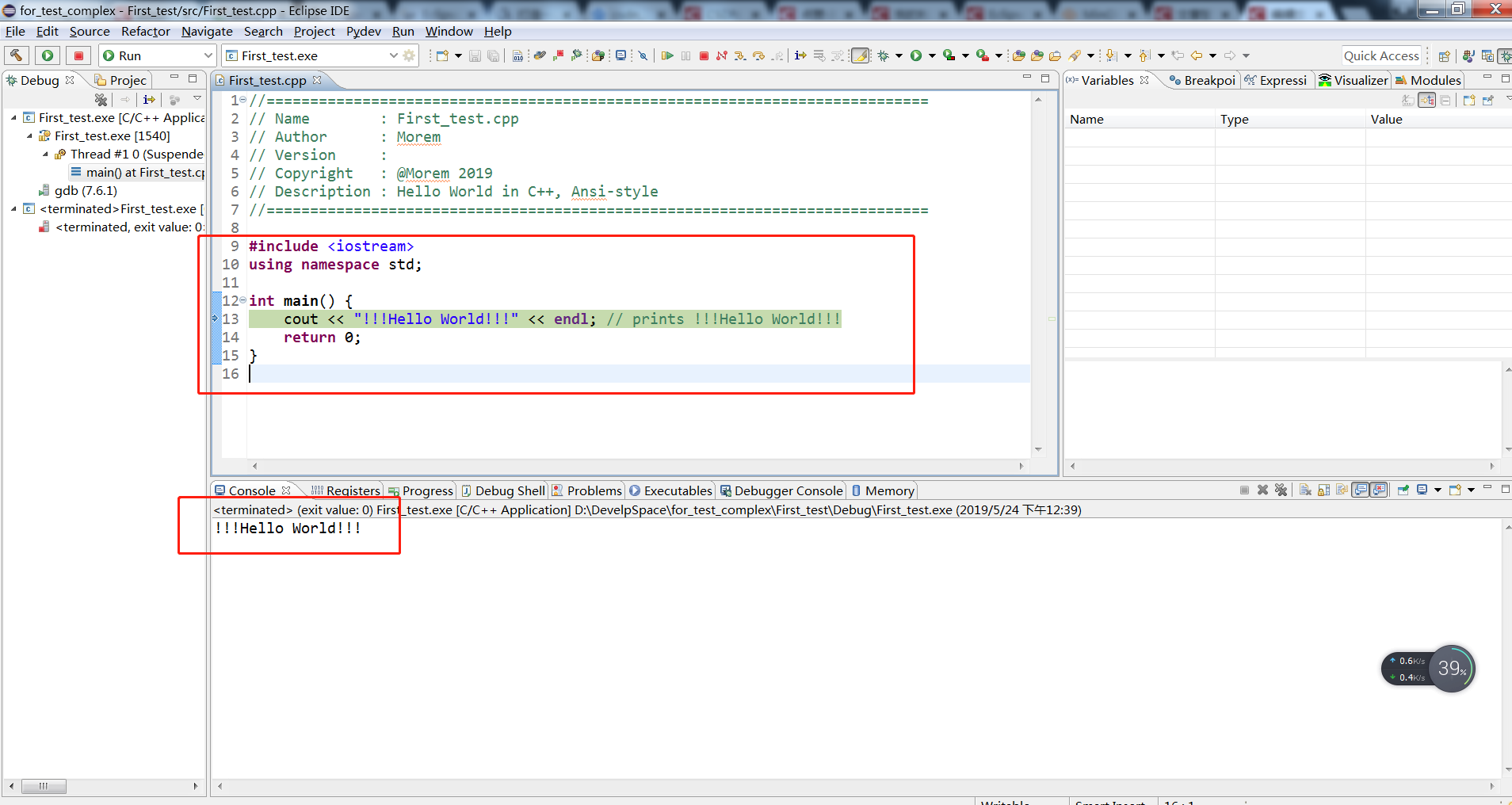Open the Display Selected Console dropdown
1512x805 pixels.
tap(1438, 490)
